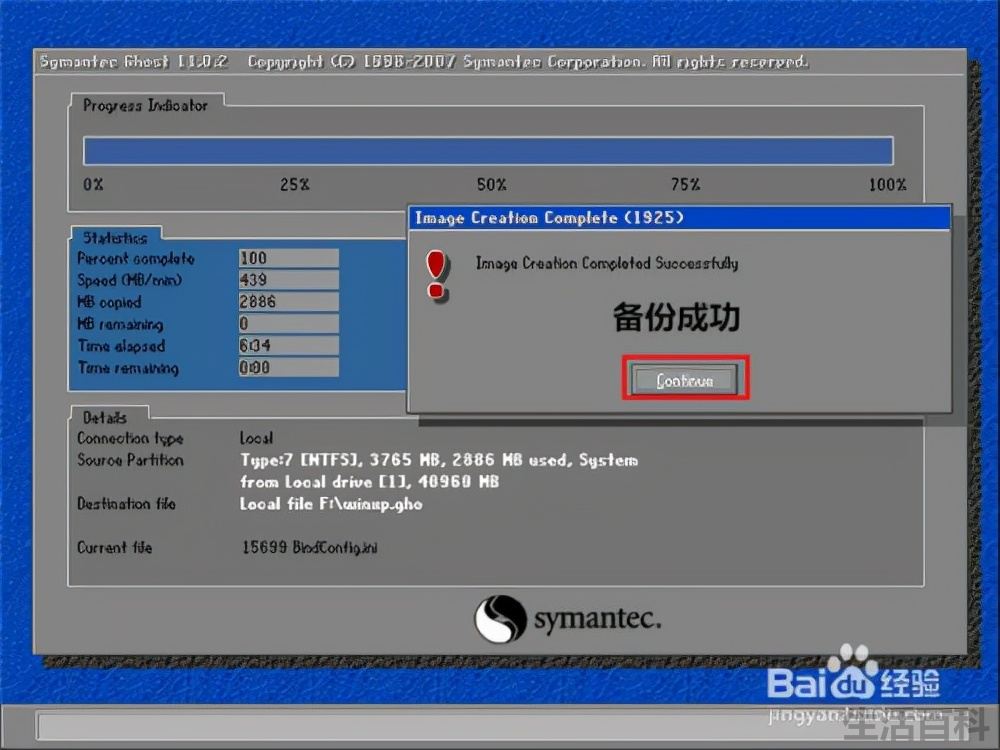1000x750 pixels.
Task: Click the '50%' progress marker
Action: point(492,185)
